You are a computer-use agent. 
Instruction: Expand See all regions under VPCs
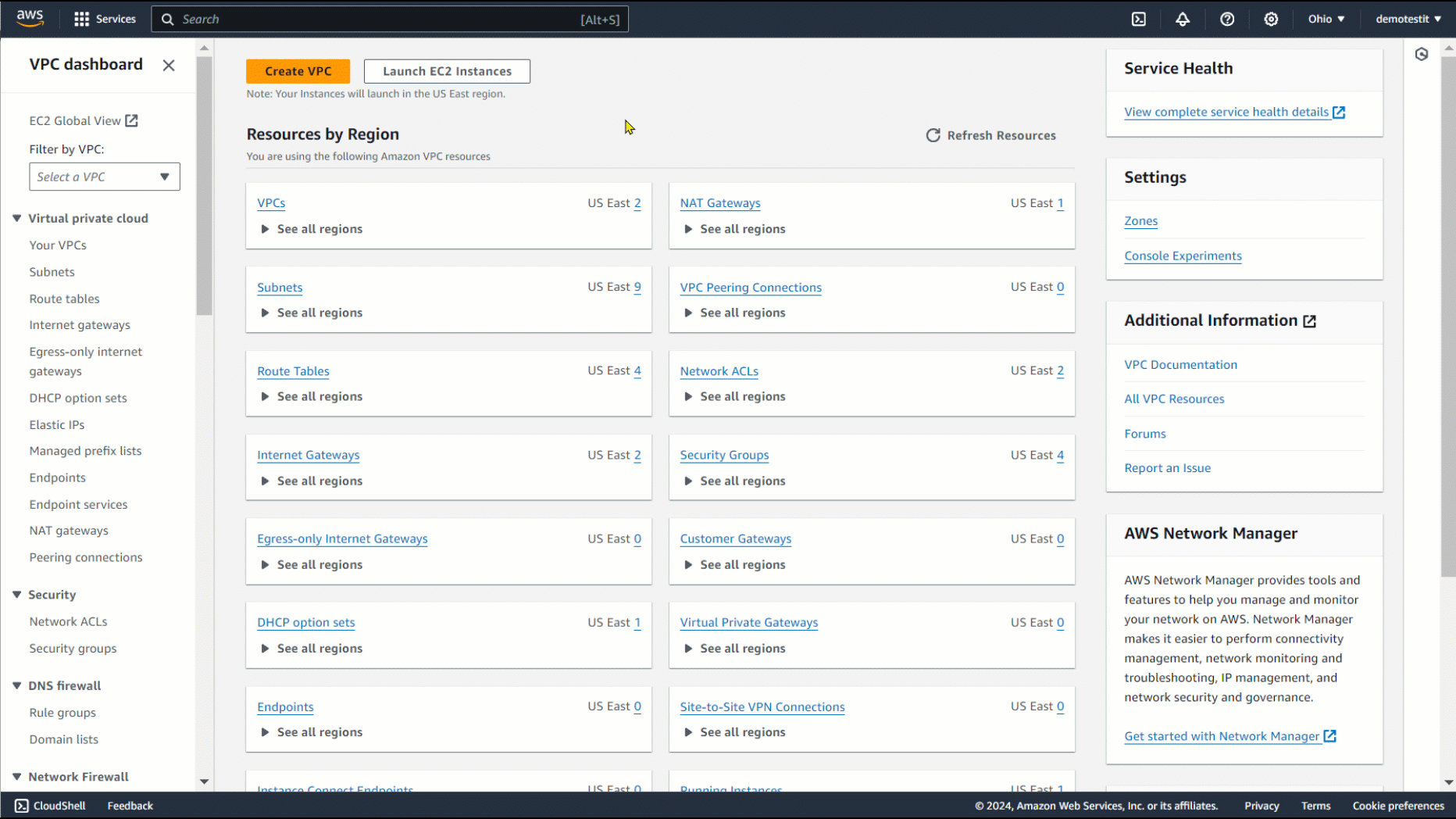(x=312, y=229)
